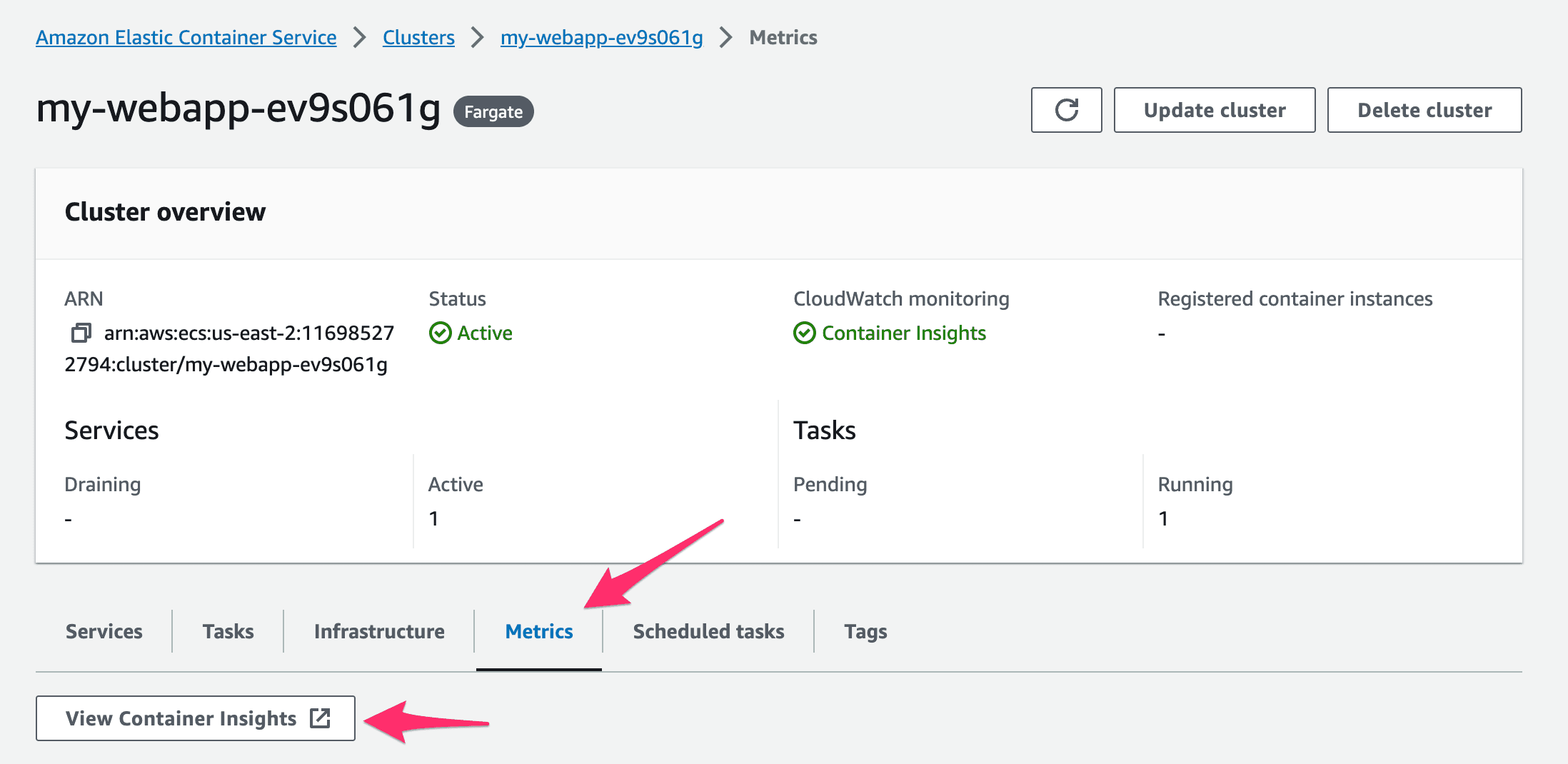The height and width of the screenshot is (764, 1568).
Task: Click the Running tasks label
Action: click(1195, 484)
